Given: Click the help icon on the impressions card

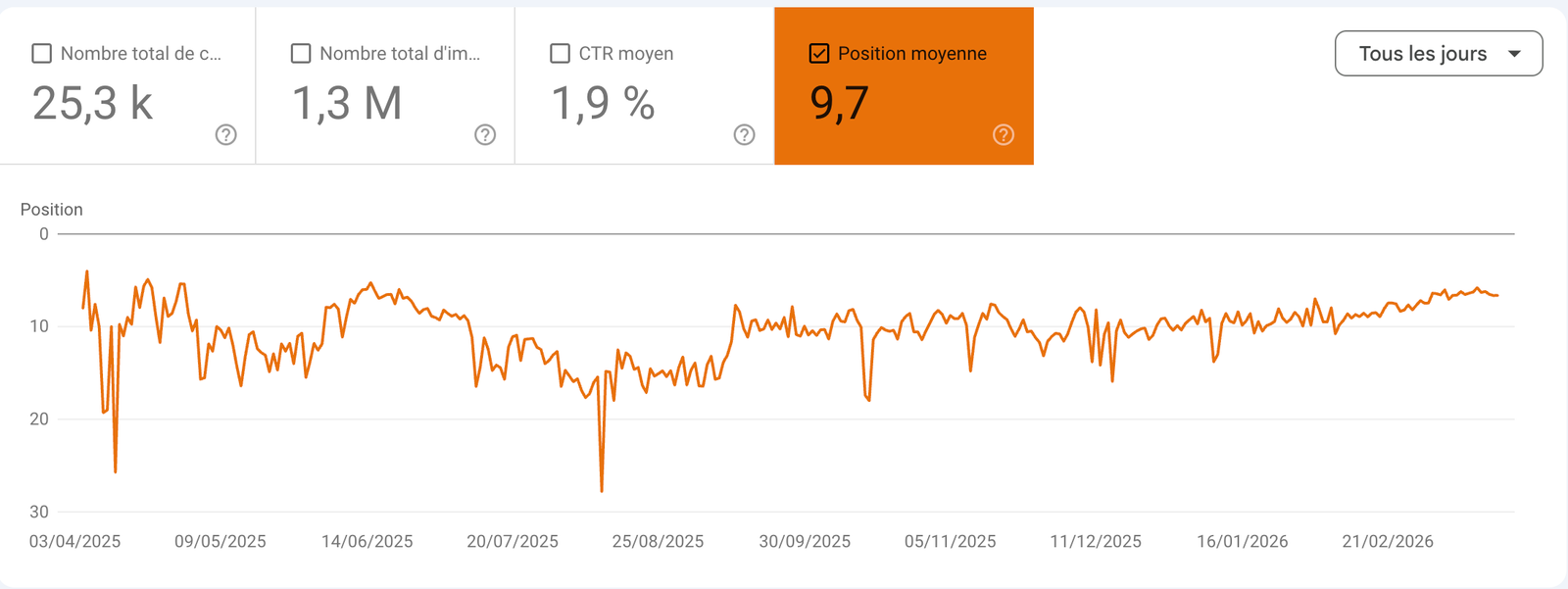Looking at the screenshot, I should (x=484, y=134).
